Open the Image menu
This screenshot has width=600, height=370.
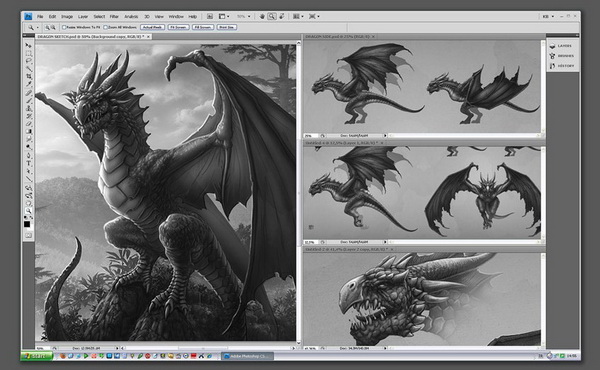click(x=67, y=16)
